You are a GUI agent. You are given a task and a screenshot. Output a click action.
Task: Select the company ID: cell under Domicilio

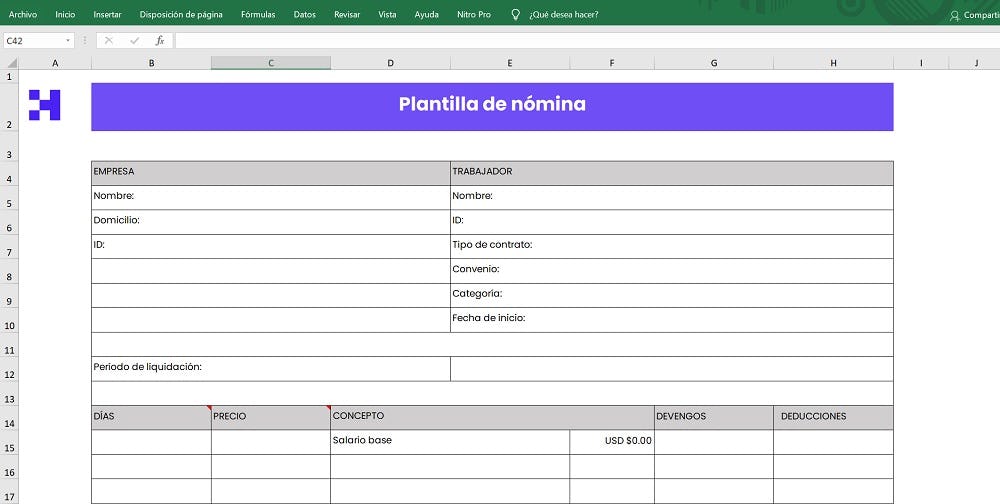tap(271, 246)
